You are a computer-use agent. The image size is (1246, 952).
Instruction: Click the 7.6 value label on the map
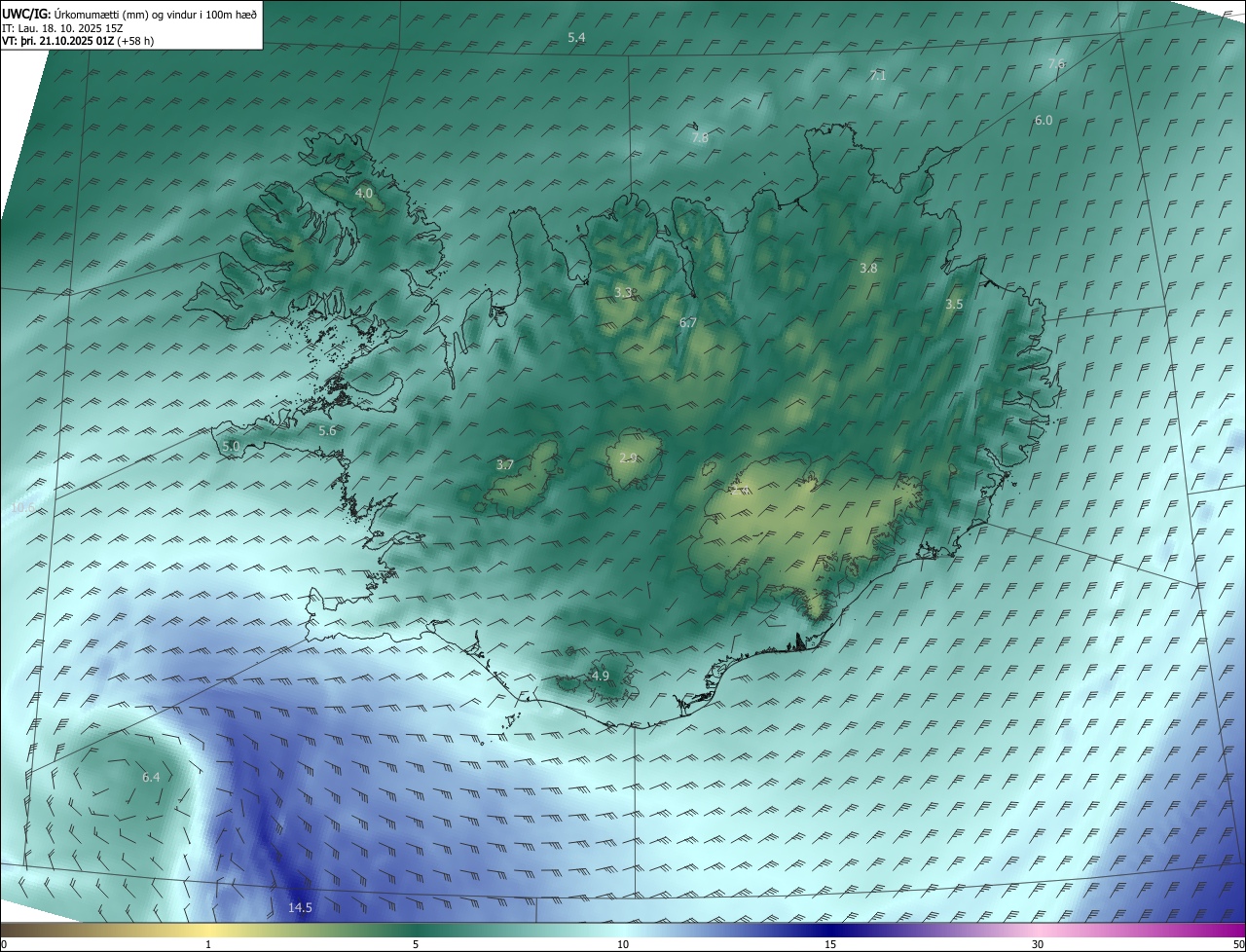click(1056, 63)
